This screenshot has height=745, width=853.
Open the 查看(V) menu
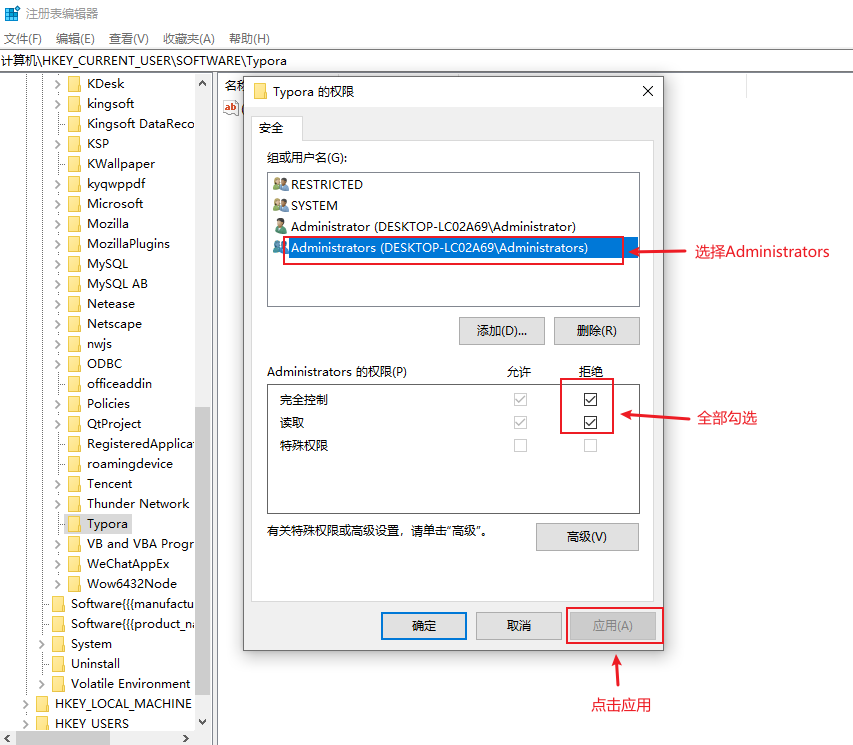128,39
